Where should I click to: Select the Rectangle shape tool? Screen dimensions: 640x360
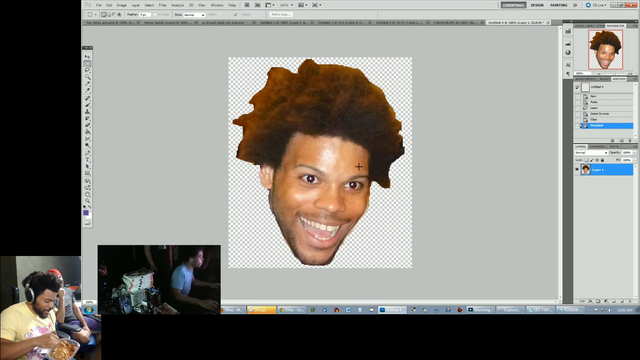[87, 173]
